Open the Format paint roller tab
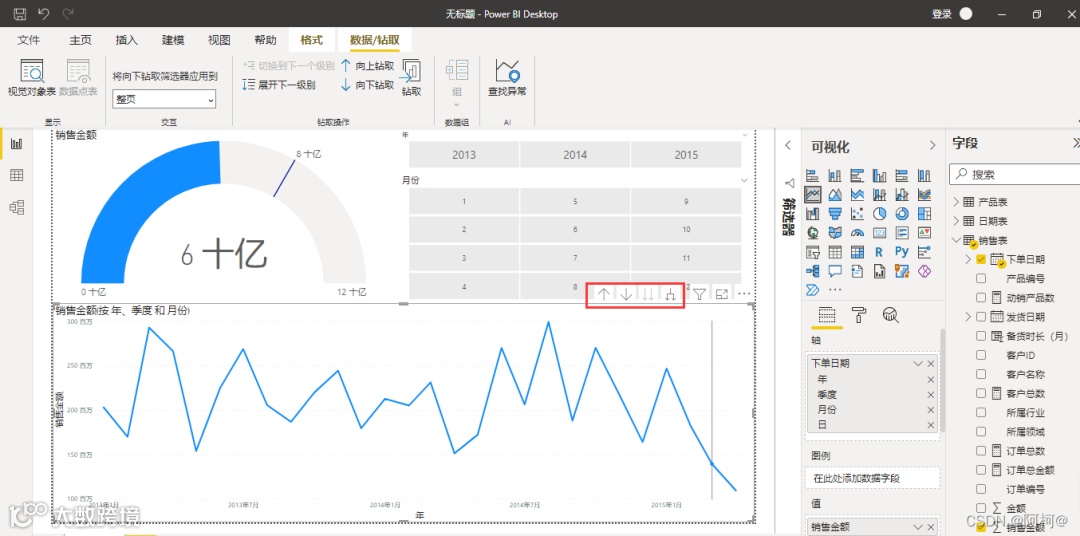1080x536 pixels. coord(858,316)
